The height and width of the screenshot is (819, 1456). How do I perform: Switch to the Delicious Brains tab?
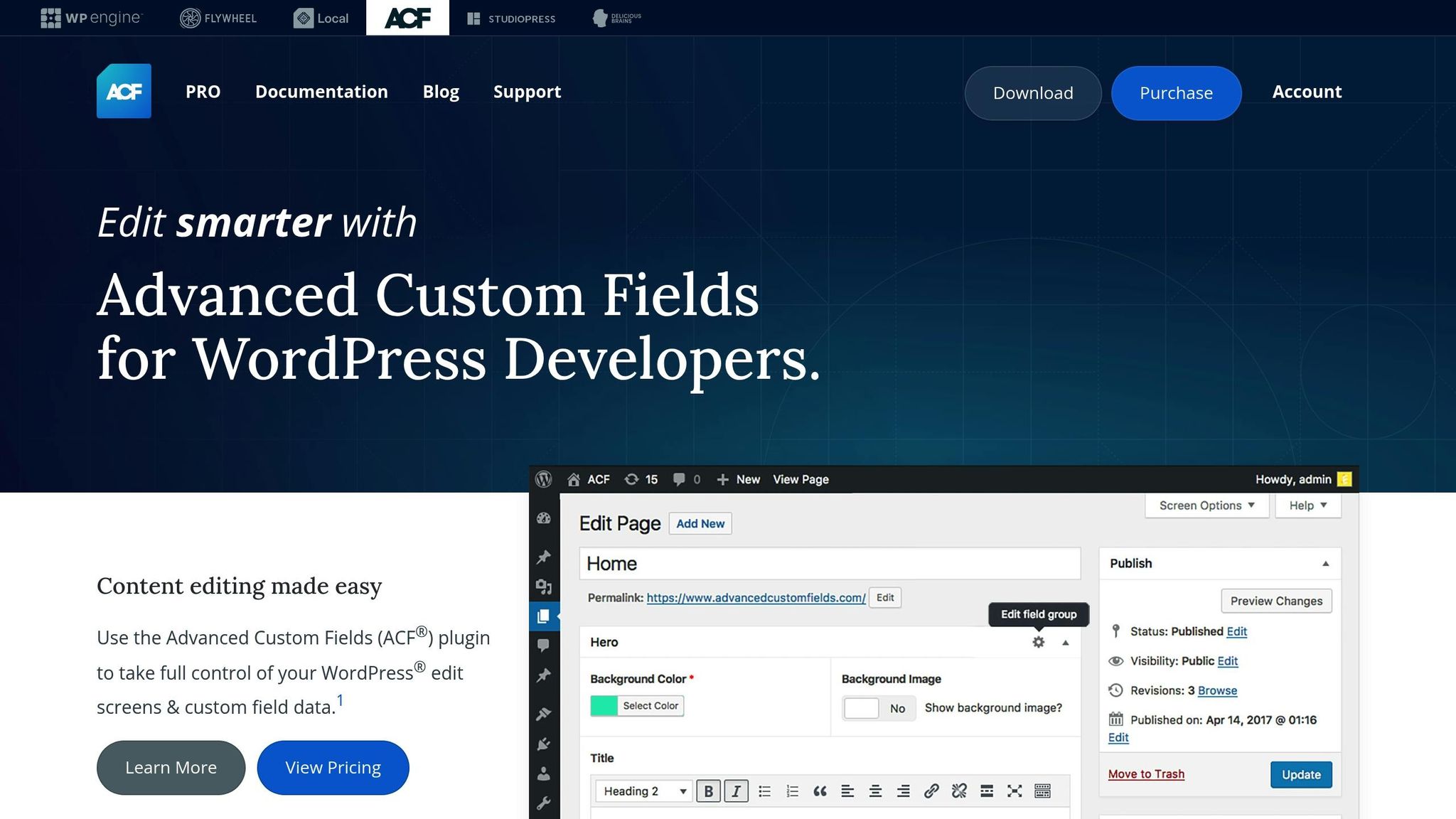click(616, 18)
